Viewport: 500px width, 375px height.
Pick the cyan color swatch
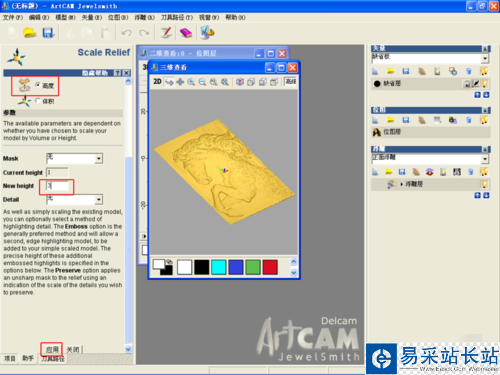pos(219,267)
